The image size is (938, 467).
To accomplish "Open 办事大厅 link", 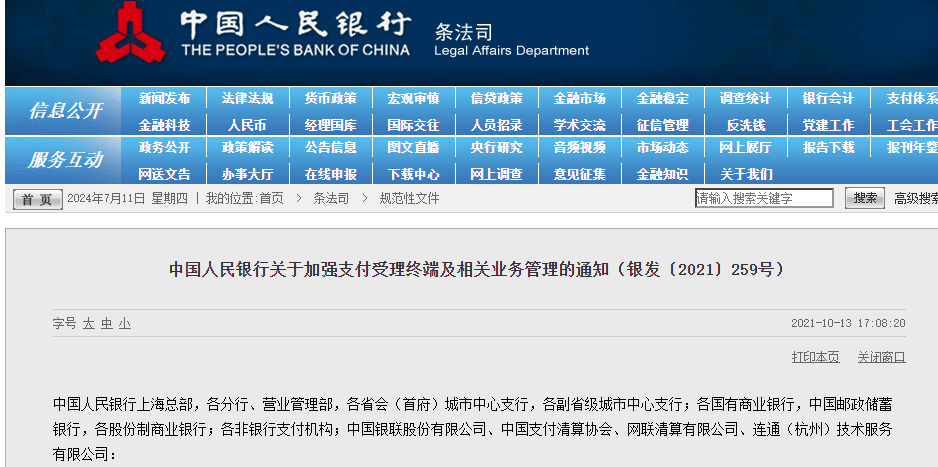I will [247, 174].
